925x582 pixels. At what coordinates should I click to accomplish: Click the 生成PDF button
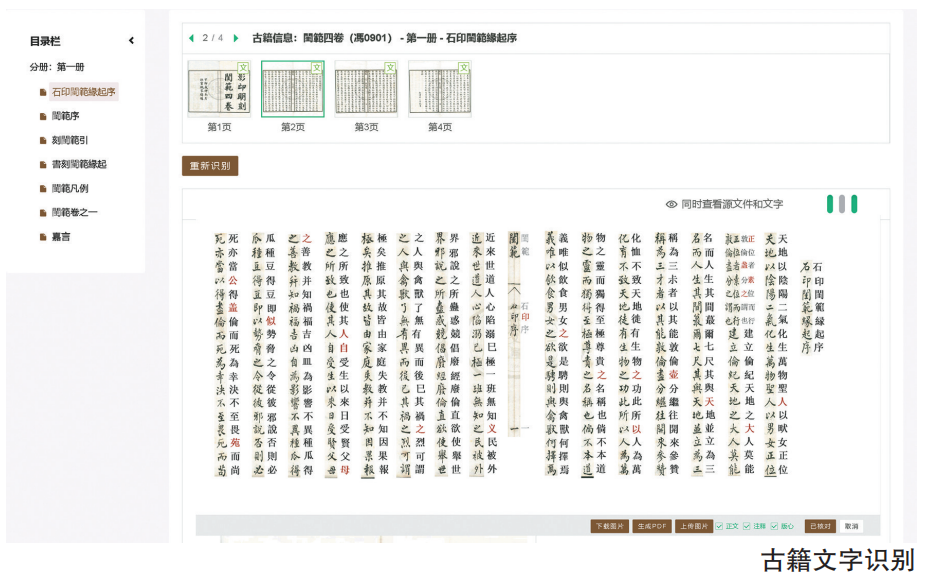(651, 526)
